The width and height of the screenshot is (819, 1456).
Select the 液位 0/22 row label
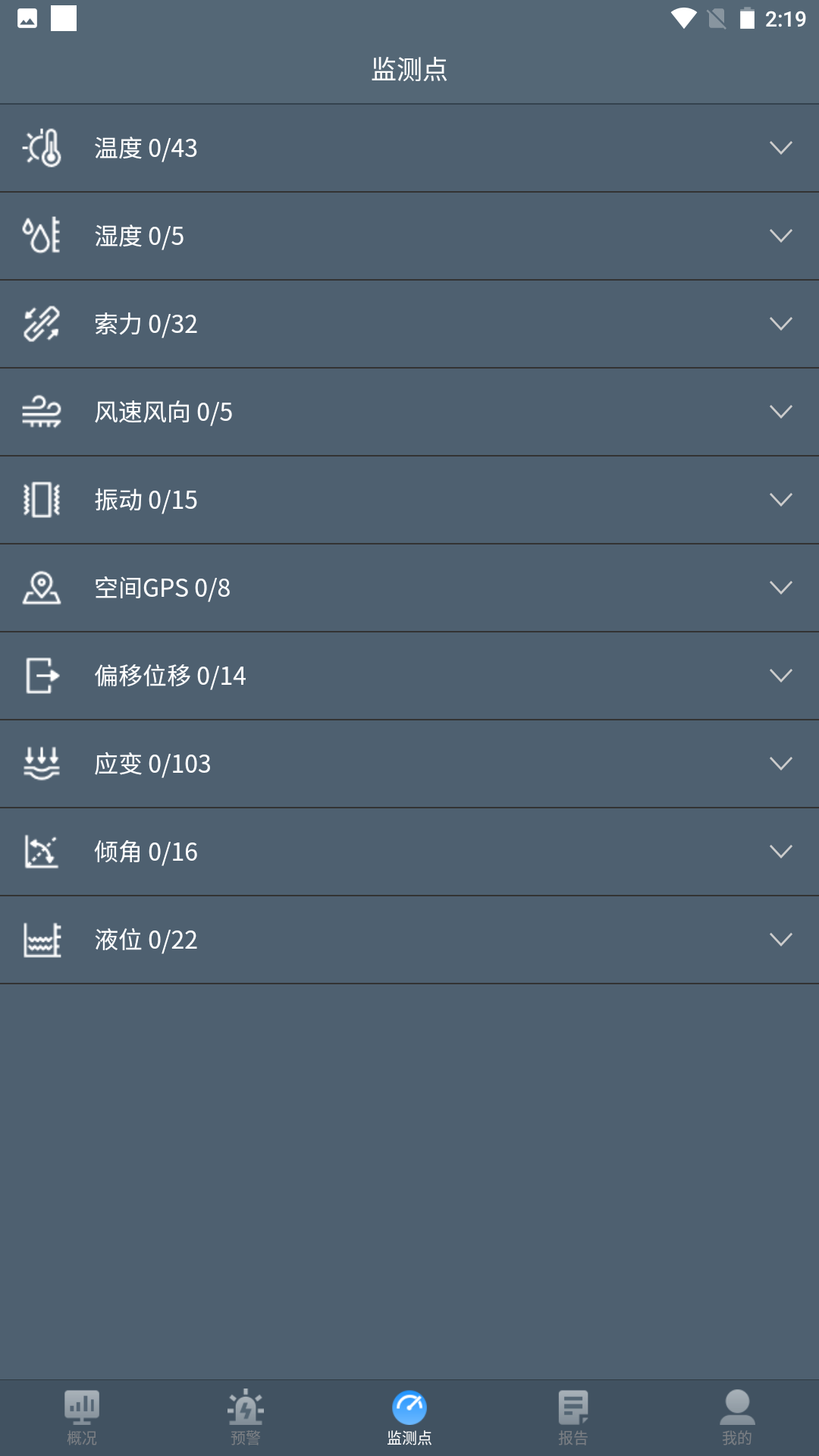146,940
